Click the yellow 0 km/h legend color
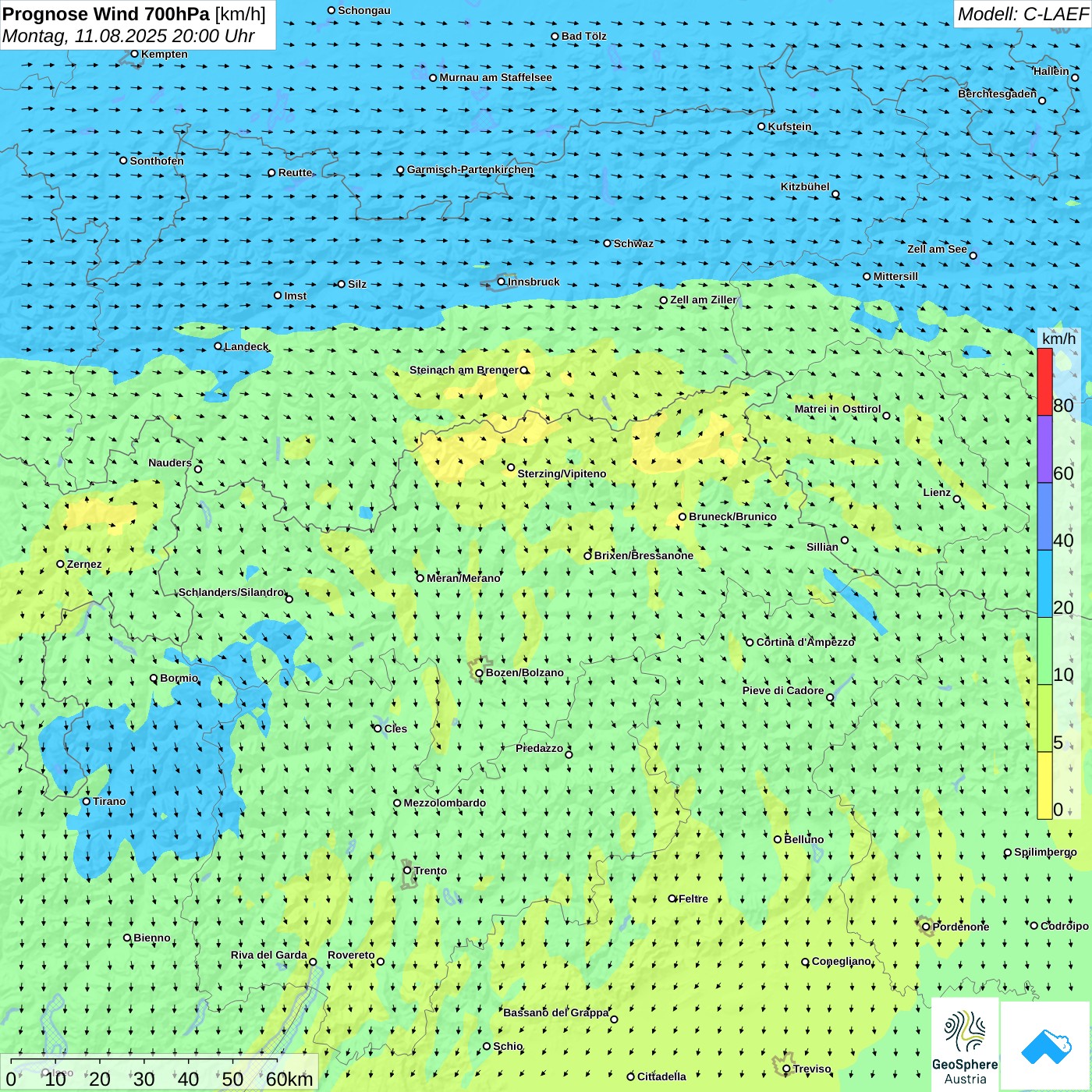 (x=1044, y=785)
